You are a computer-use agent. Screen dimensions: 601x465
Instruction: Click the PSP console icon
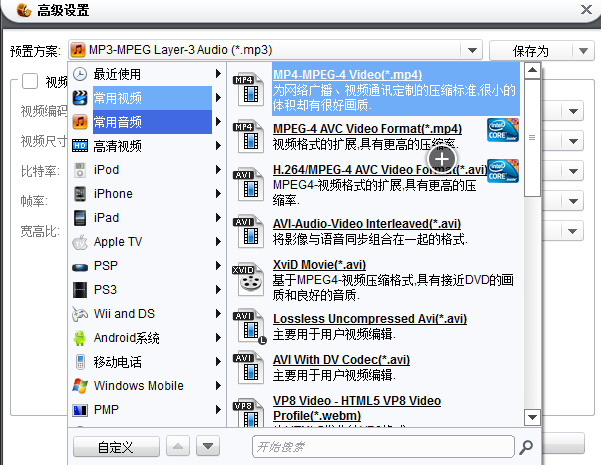(x=80, y=267)
